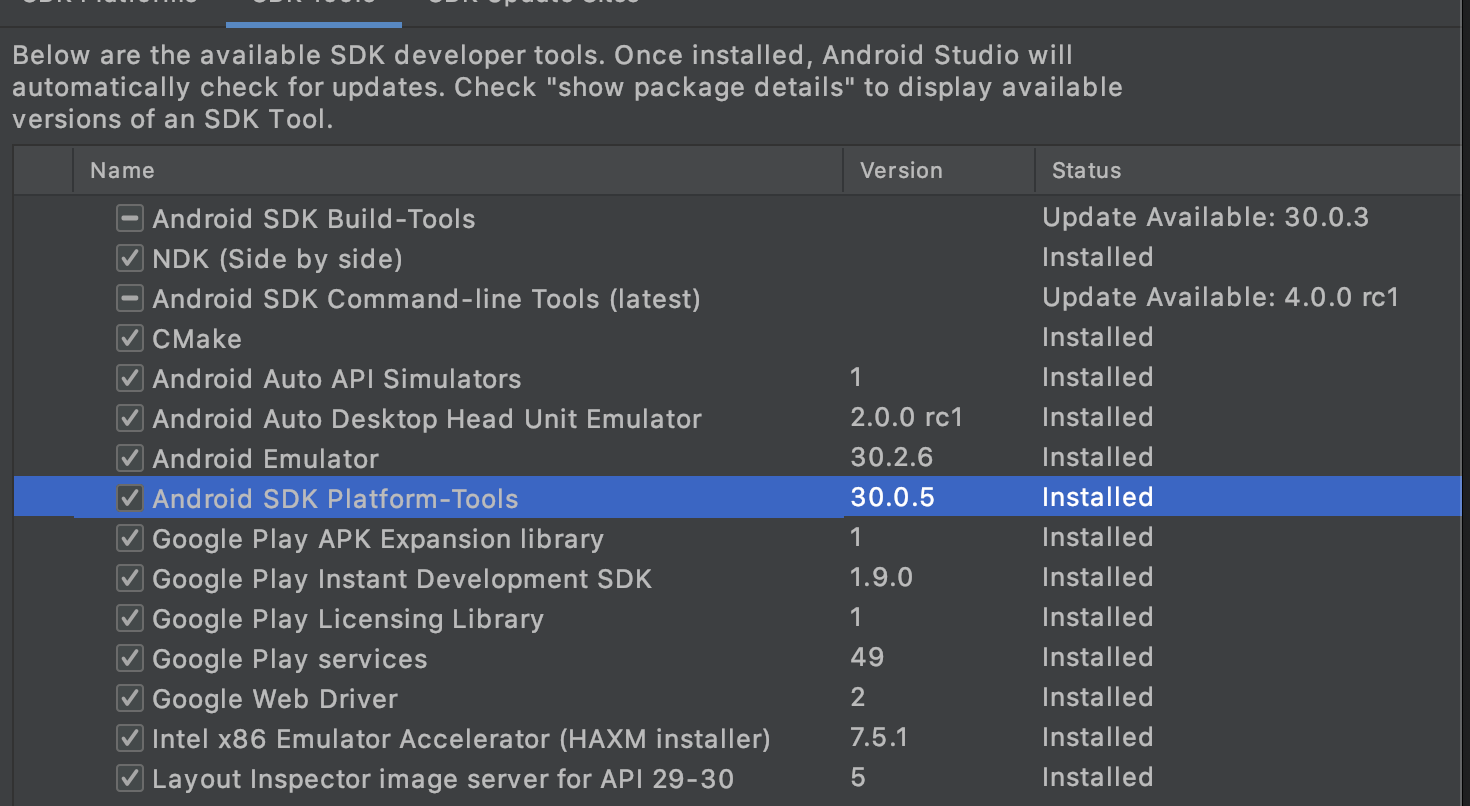Click Google Play services version '49'
The height and width of the screenshot is (806, 1470).
pyautogui.click(x=867, y=657)
